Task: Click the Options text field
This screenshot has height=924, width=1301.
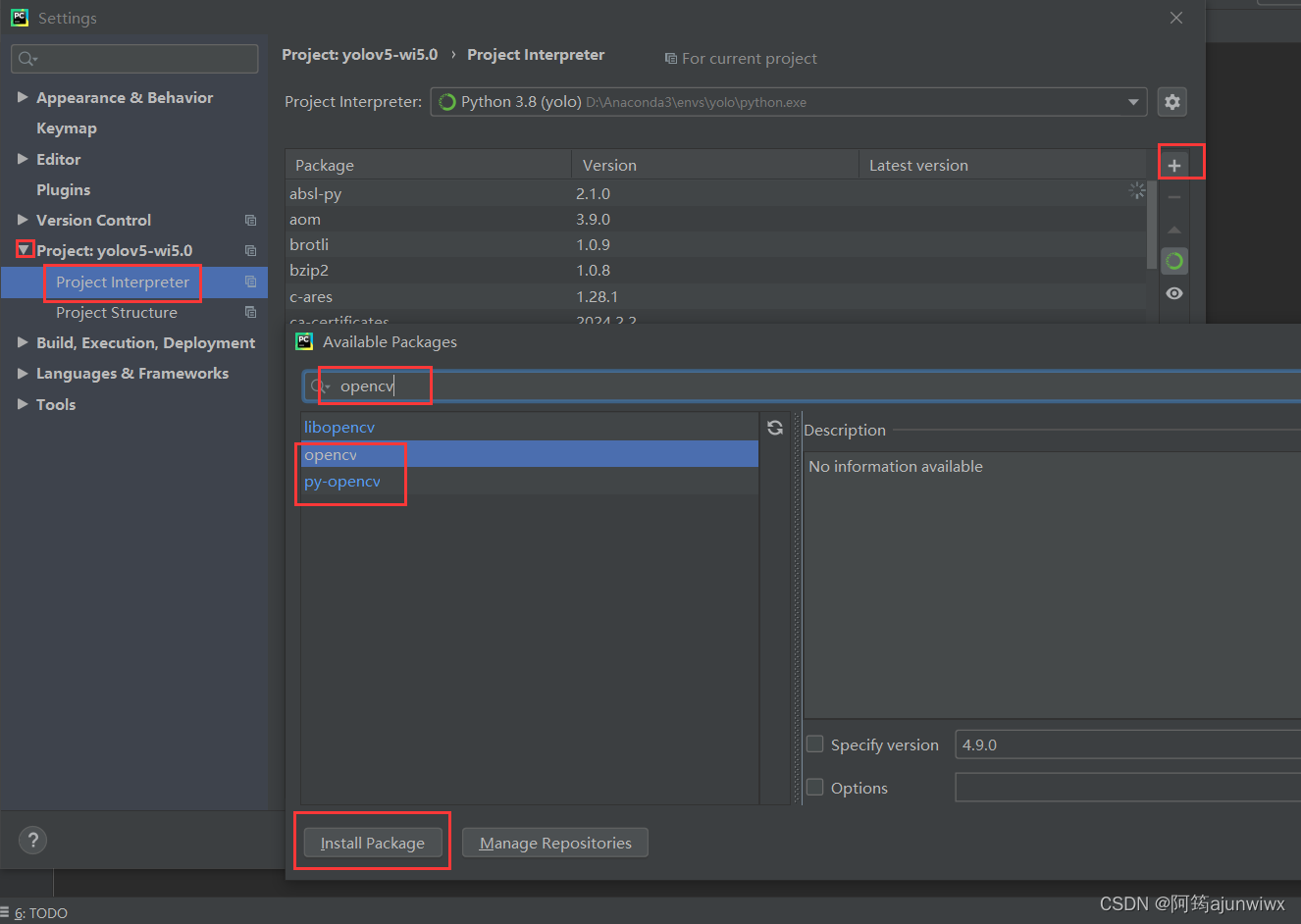Action: pyautogui.click(x=1127, y=788)
